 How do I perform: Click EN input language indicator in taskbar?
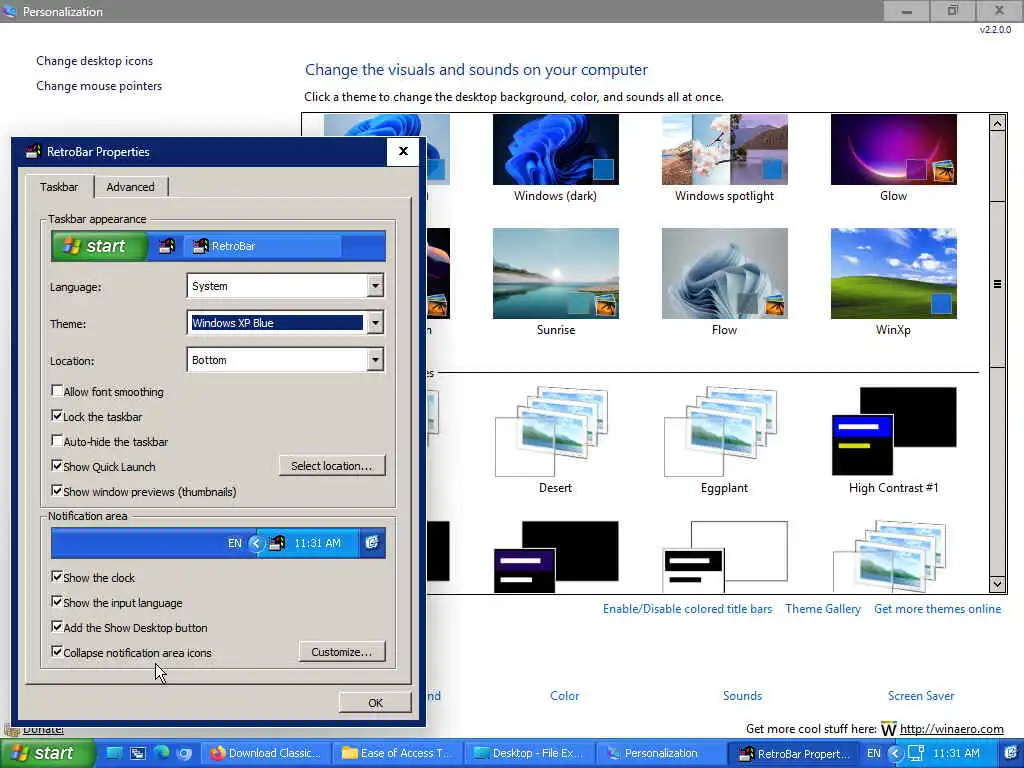pos(873,754)
